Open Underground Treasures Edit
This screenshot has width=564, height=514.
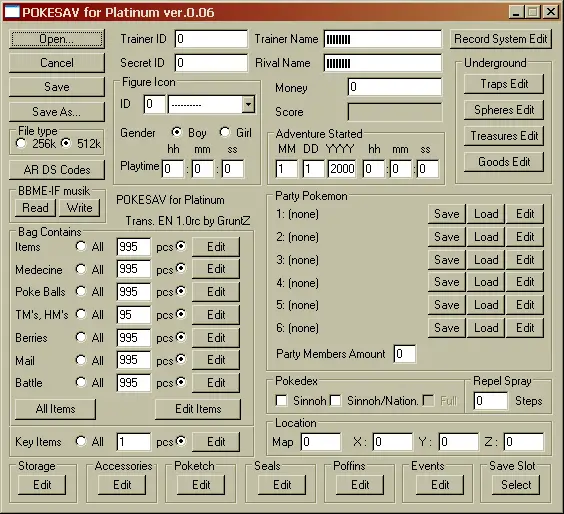(504, 136)
